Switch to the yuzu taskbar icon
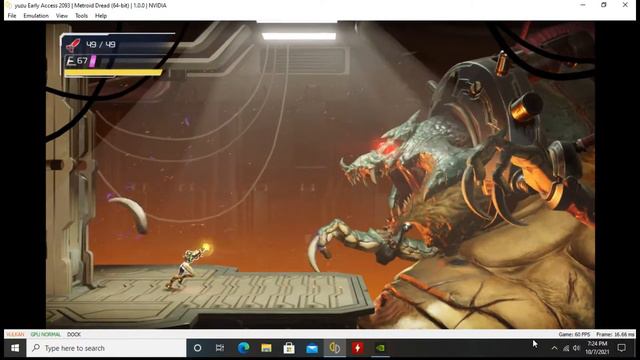This screenshot has width=640, height=360. [x=335, y=348]
